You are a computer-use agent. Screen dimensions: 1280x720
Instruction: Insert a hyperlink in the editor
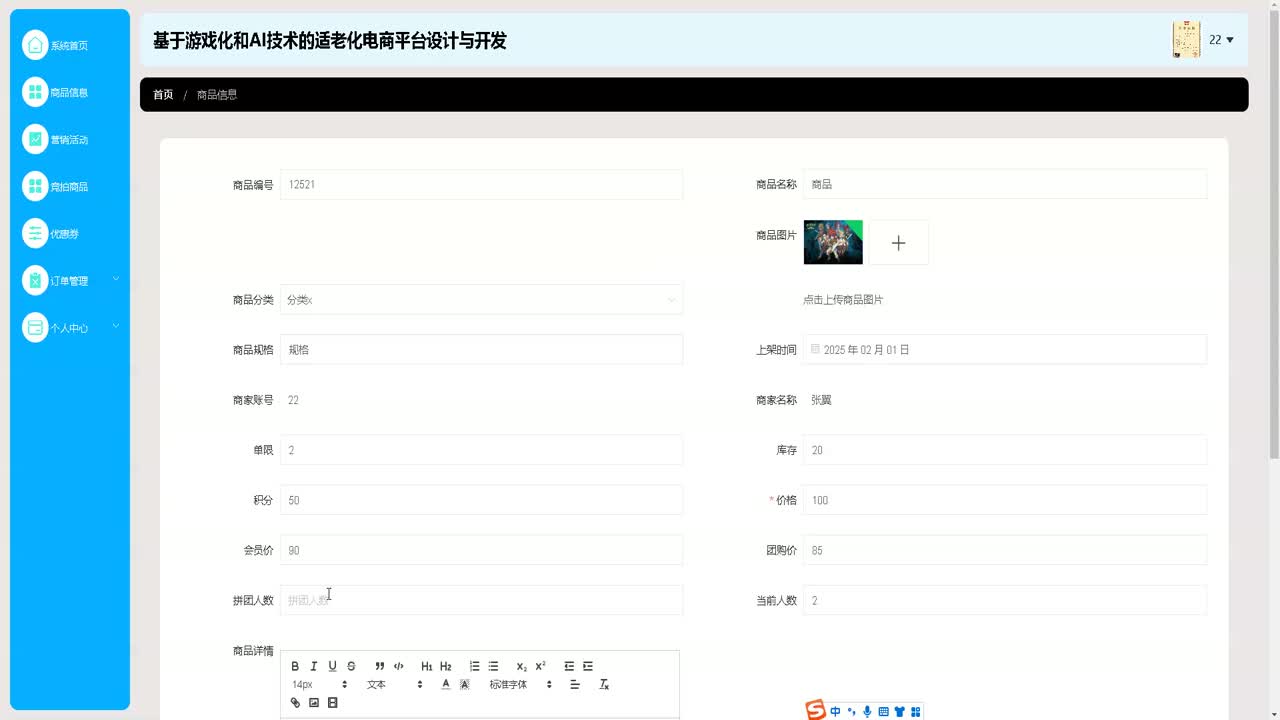pyautogui.click(x=295, y=703)
